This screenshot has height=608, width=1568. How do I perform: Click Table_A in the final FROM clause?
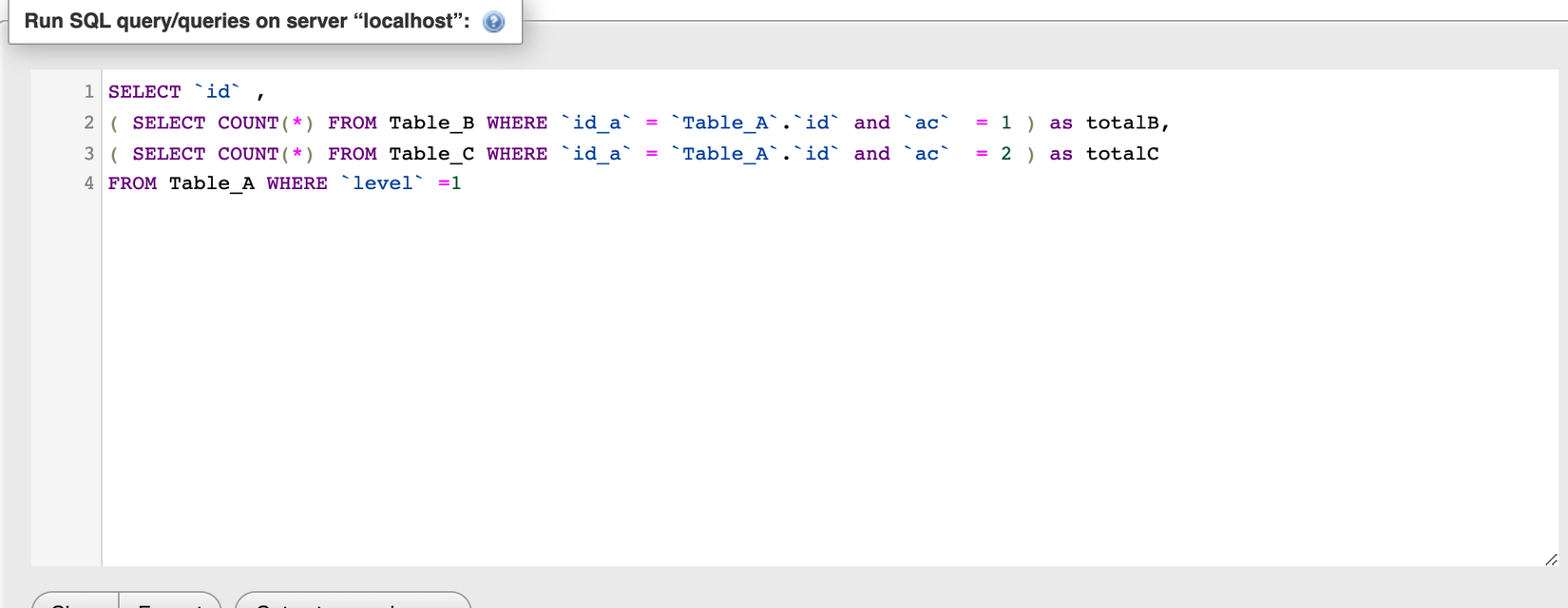tap(212, 182)
